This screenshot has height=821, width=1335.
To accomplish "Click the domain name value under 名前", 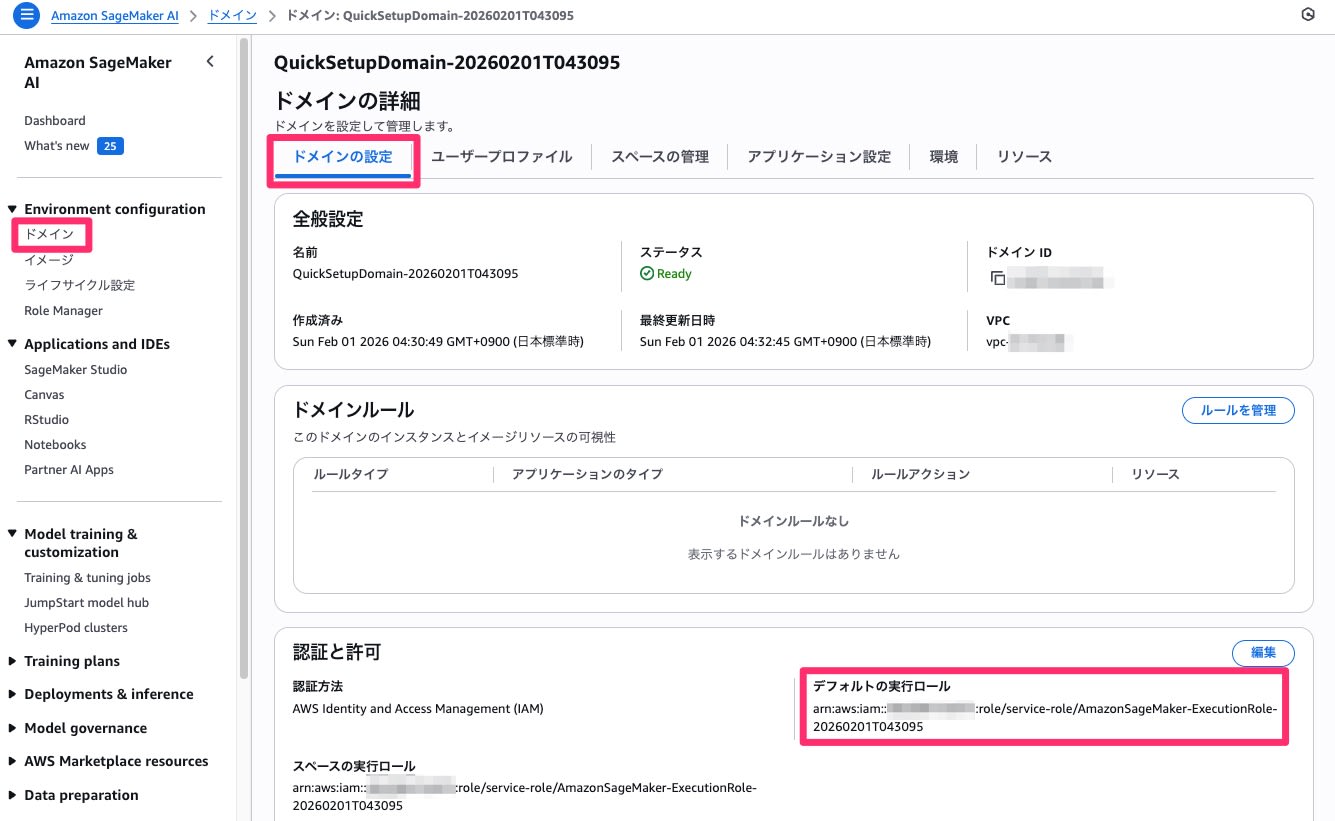I will [x=405, y=274].
